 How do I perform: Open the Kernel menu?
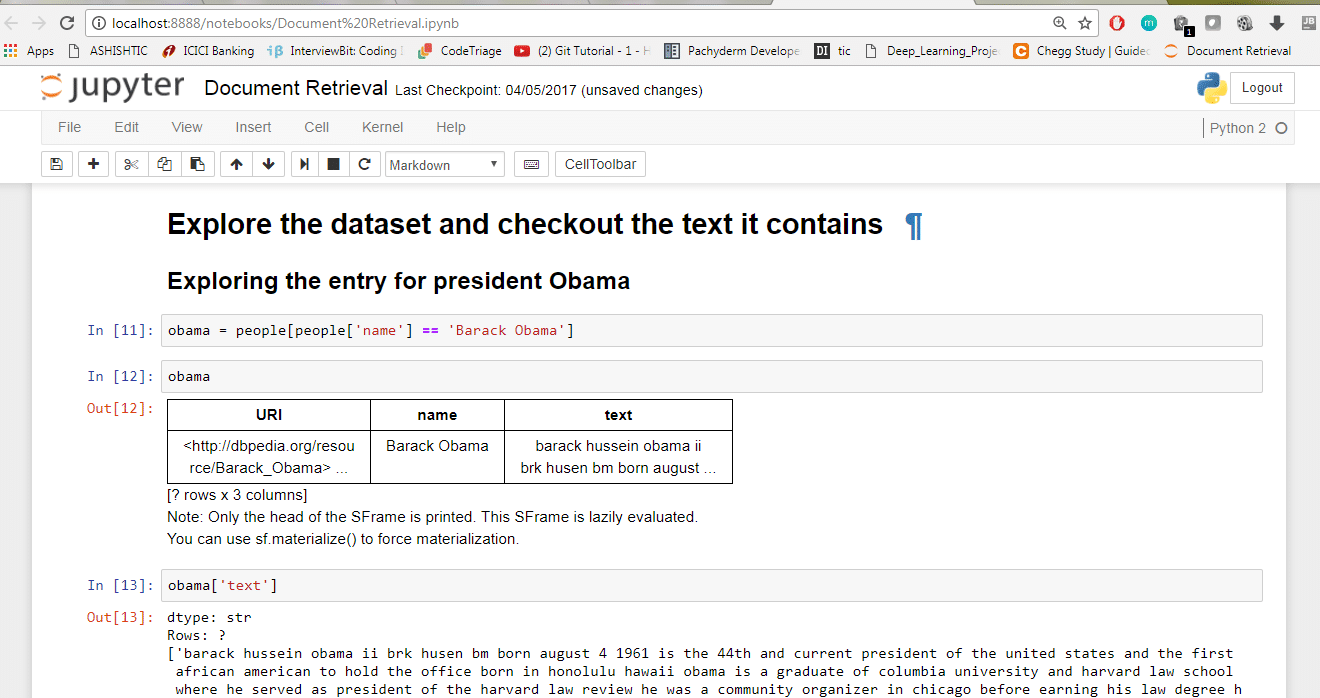(382, 127)
